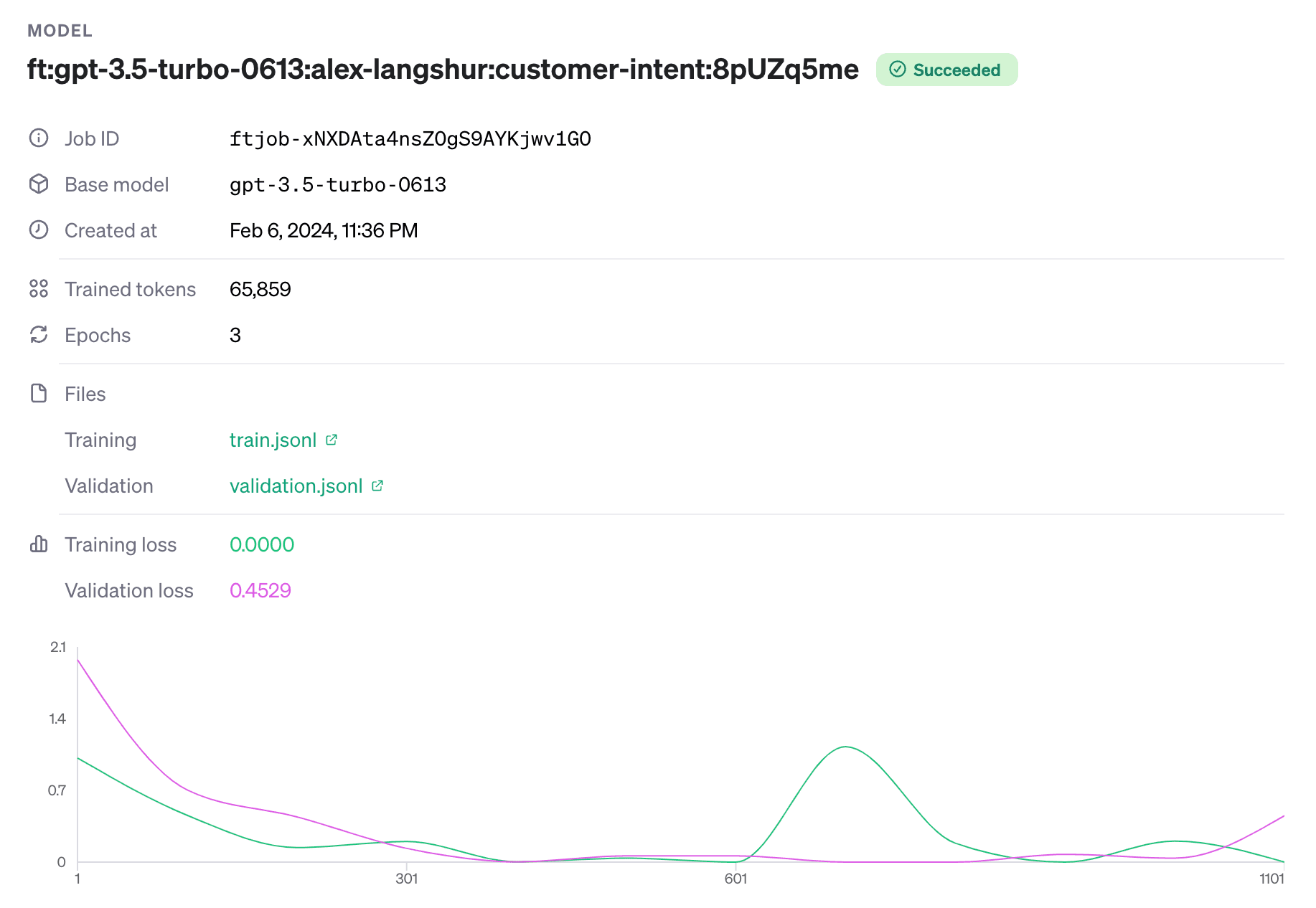Open the train.jsonl training file link

pos(273,440)
